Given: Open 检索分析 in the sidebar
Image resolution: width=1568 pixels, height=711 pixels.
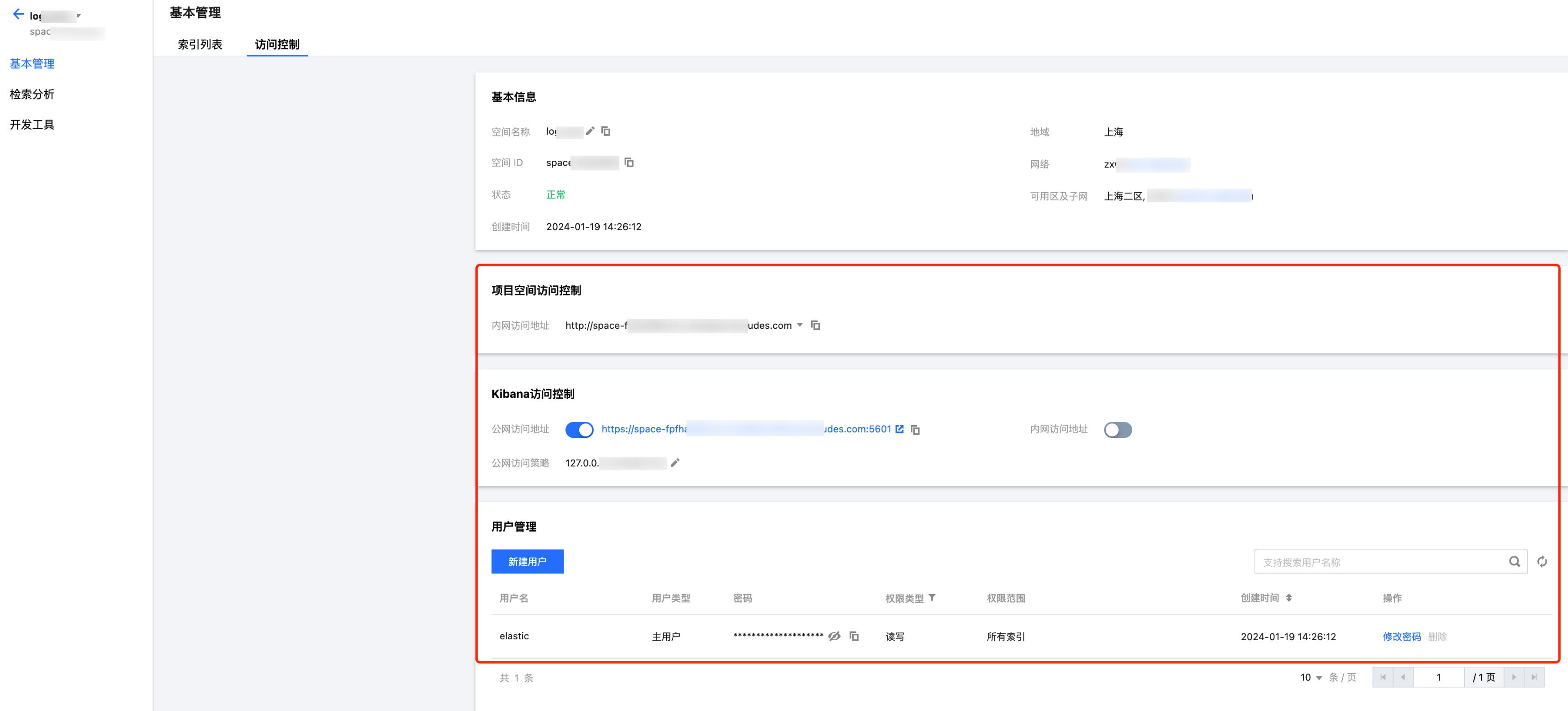Looking at the screenshot, I should 32,94.
